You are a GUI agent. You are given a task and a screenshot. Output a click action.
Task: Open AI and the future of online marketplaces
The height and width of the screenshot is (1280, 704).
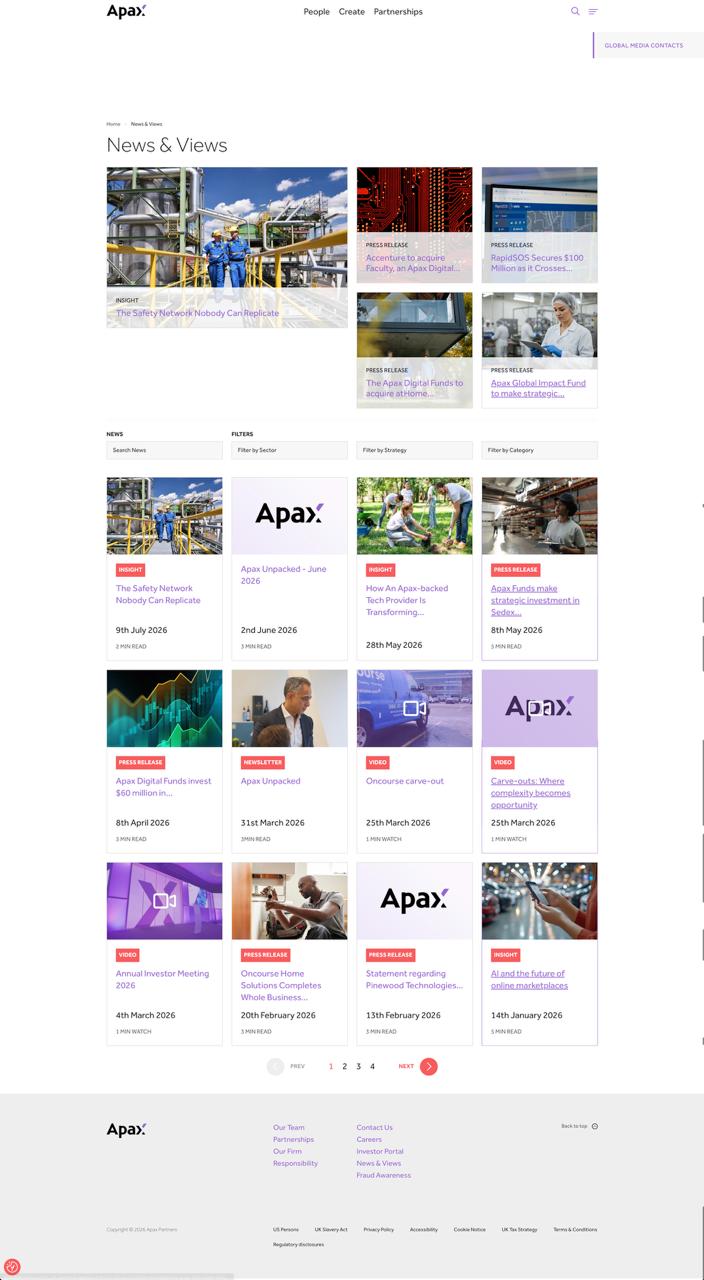click(x=529, y=979)
